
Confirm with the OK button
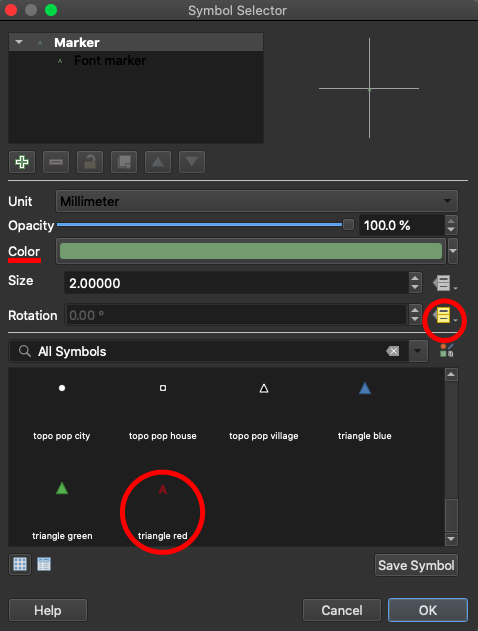pos(428,610)
